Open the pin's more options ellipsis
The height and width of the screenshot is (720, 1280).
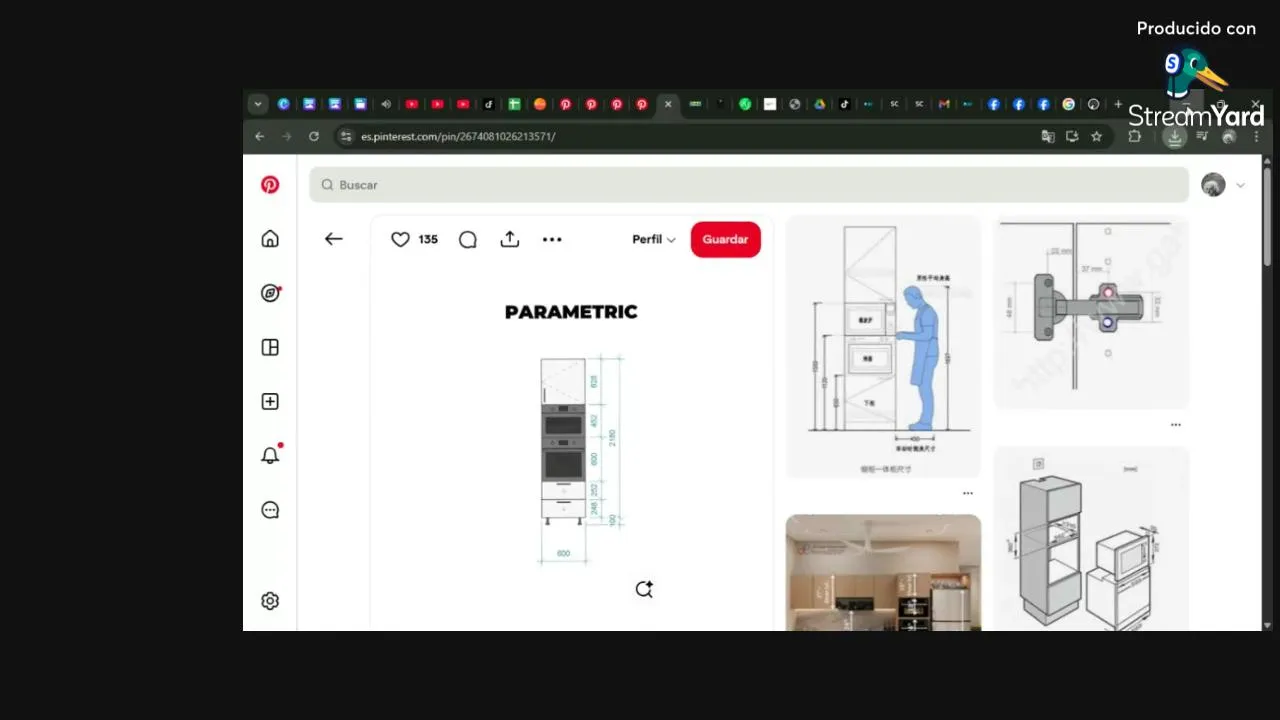(x=552, y=239)
